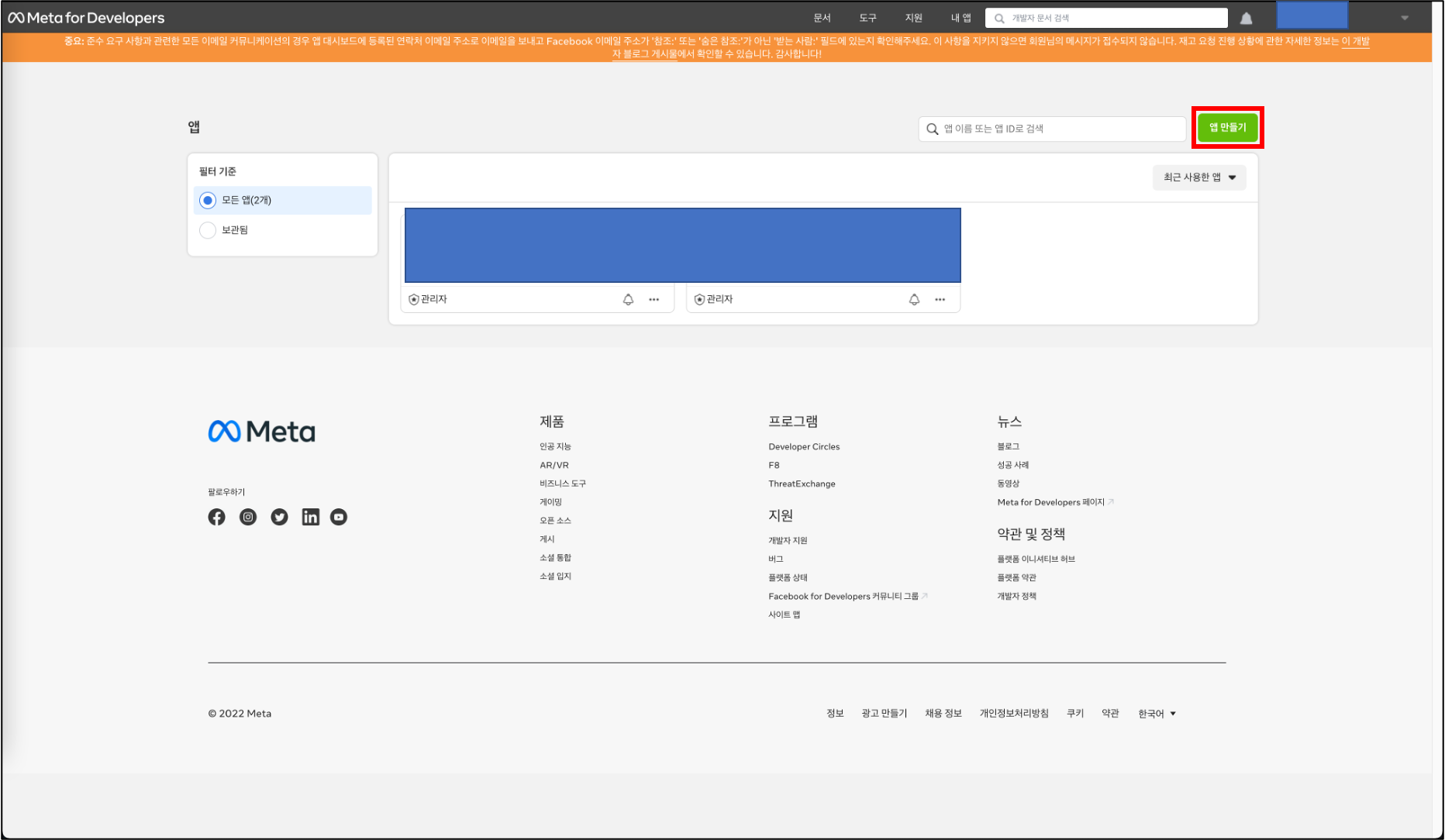Click bell icon on first 관리자 app card
Screen dimensions: 1445x840
pos(628,299)
